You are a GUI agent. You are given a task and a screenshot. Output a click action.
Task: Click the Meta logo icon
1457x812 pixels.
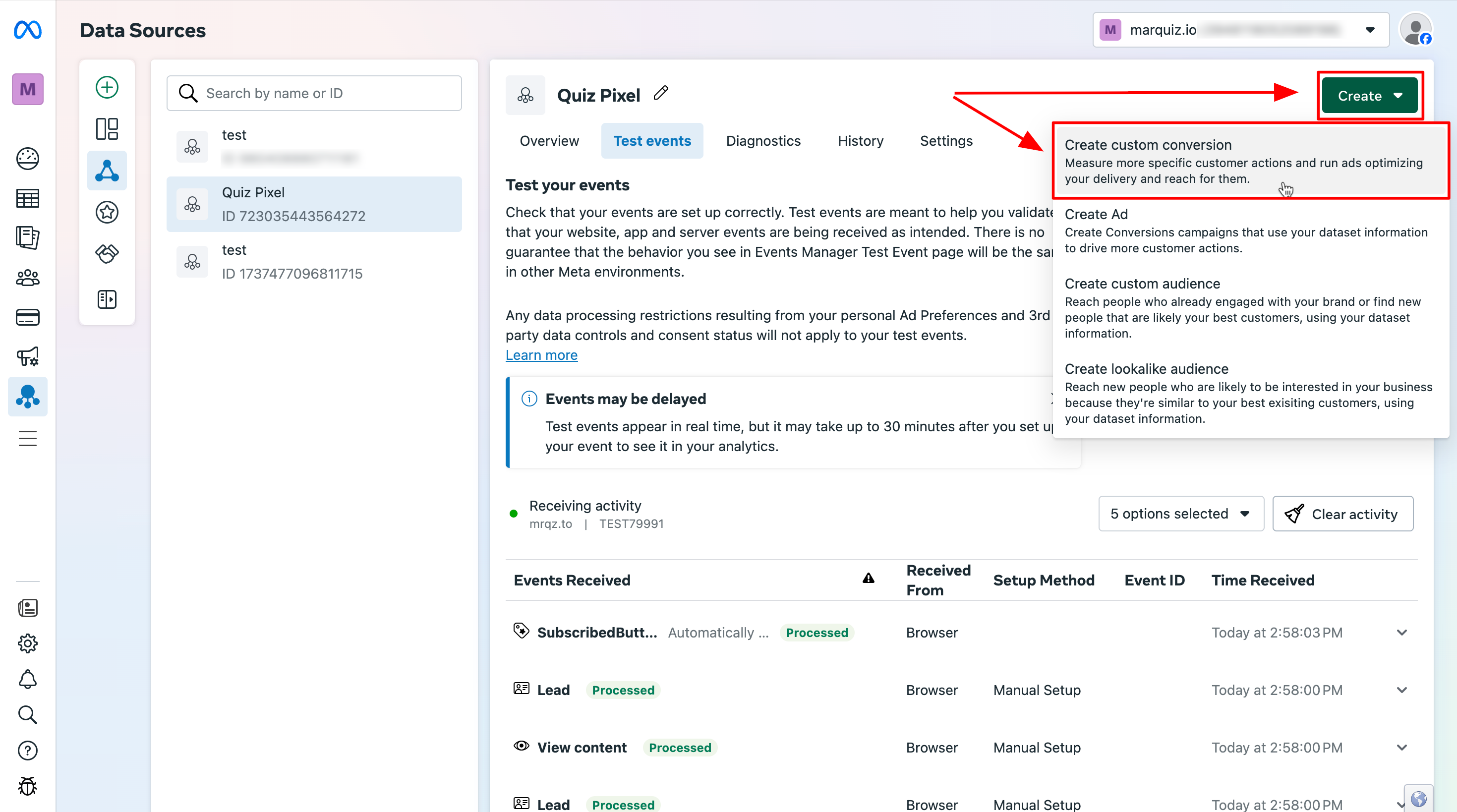(27, 30)
